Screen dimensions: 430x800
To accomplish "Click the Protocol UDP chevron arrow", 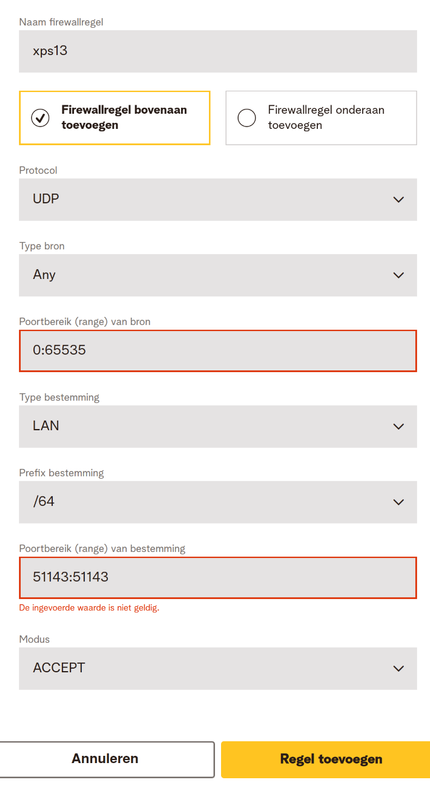I will [398, 199].
